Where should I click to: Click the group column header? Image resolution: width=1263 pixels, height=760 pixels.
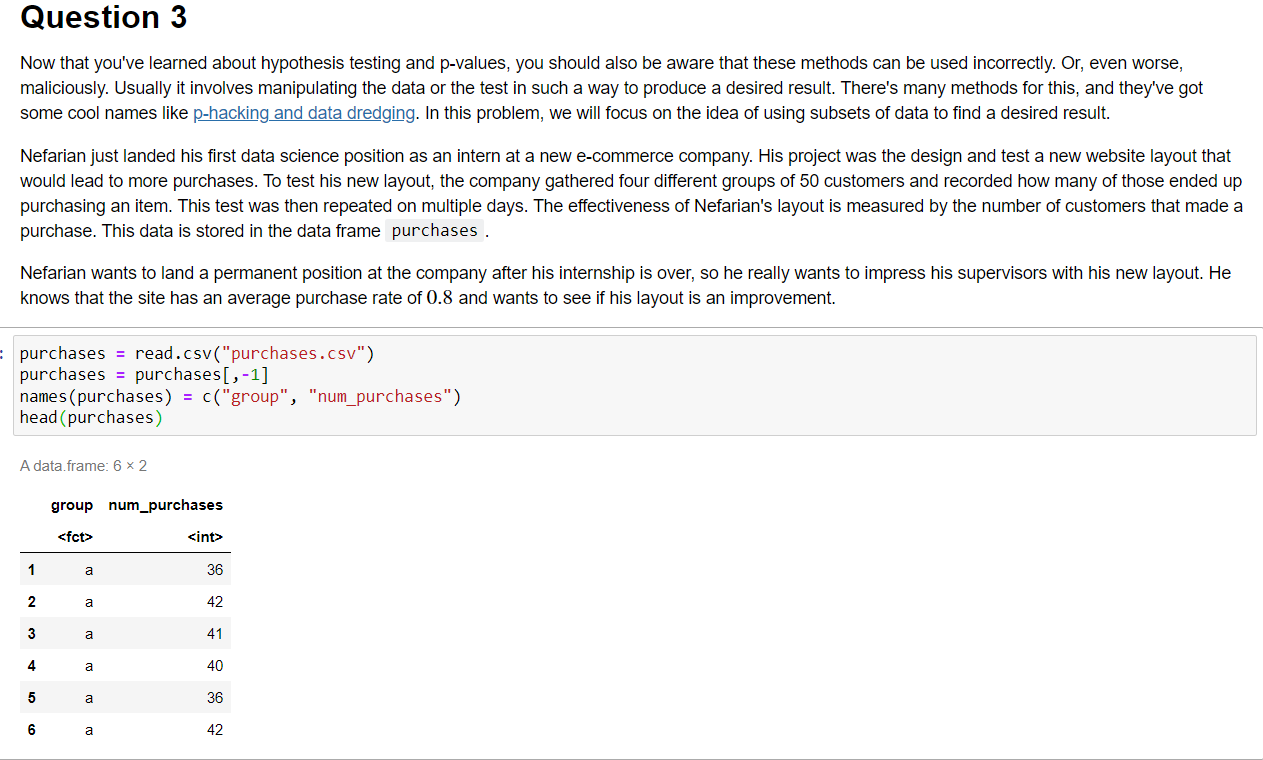71,505
